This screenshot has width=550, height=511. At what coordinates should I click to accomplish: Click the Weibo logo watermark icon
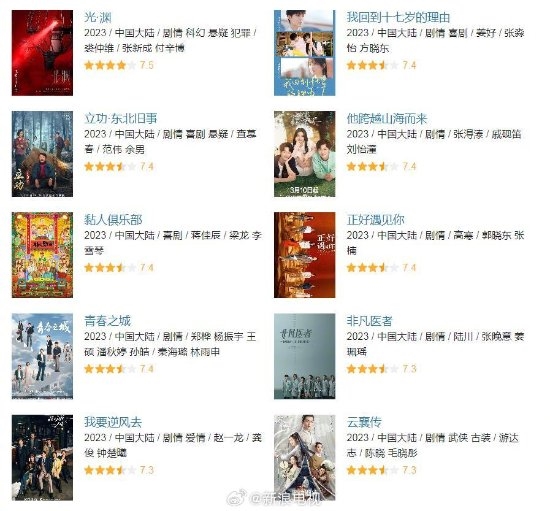click(237, 498)
